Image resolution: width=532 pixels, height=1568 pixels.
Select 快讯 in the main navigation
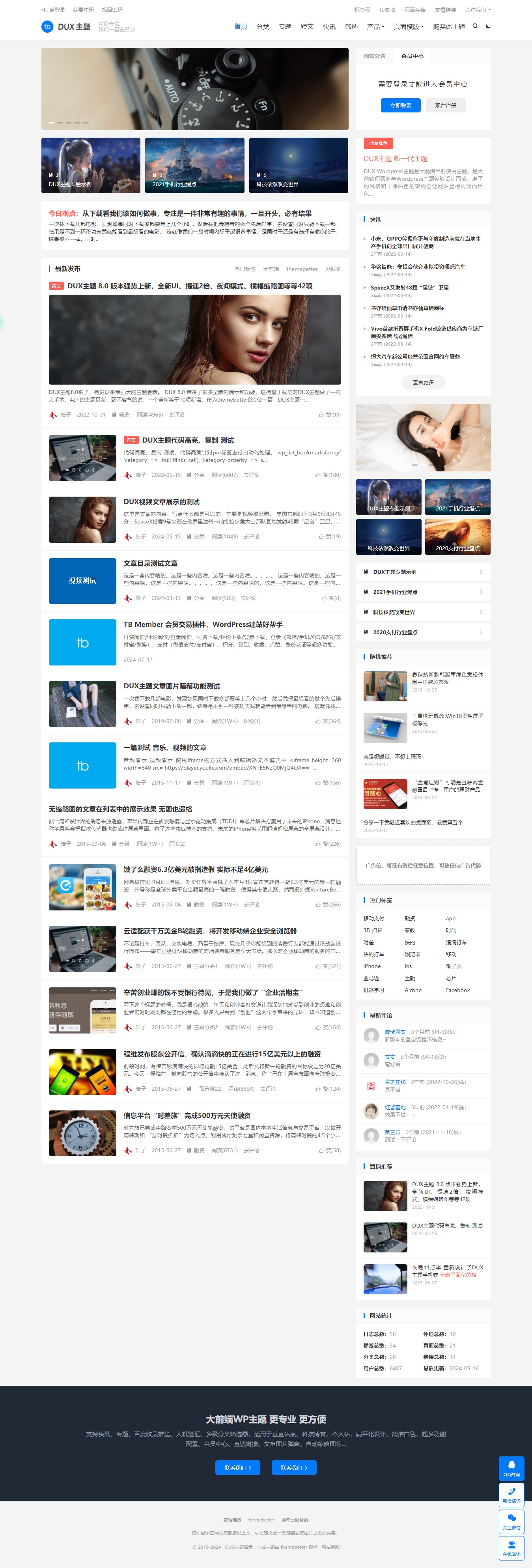click(x=329, y=27)
